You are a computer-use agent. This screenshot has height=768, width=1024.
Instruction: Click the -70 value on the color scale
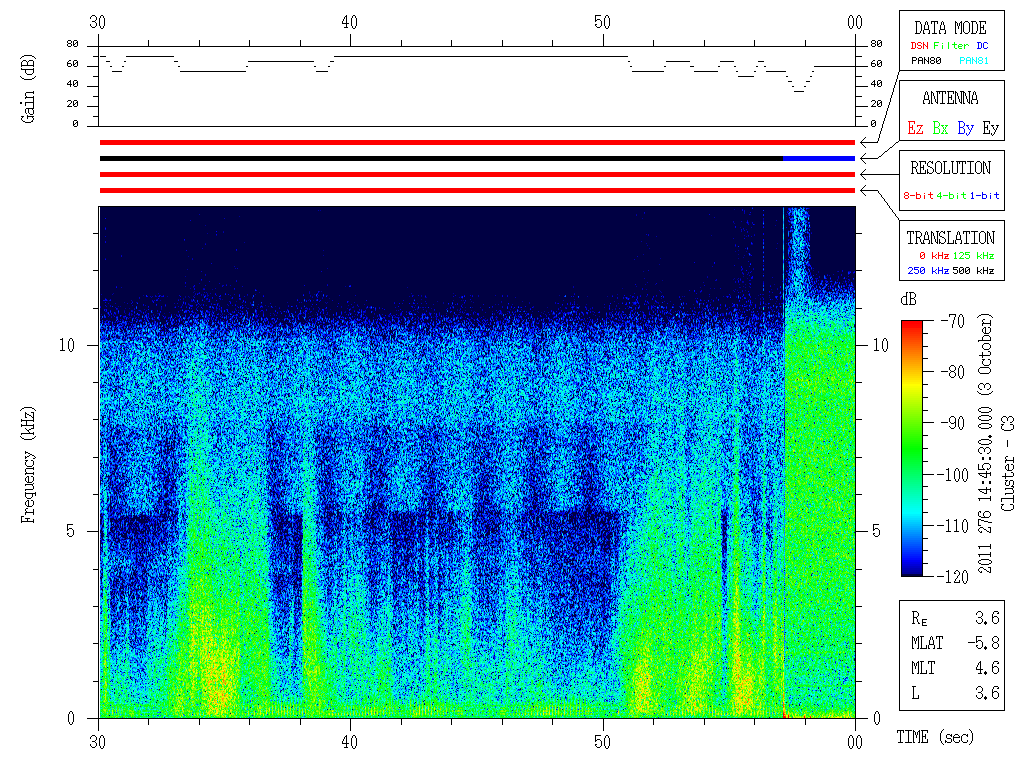click(x=953, y=321)
